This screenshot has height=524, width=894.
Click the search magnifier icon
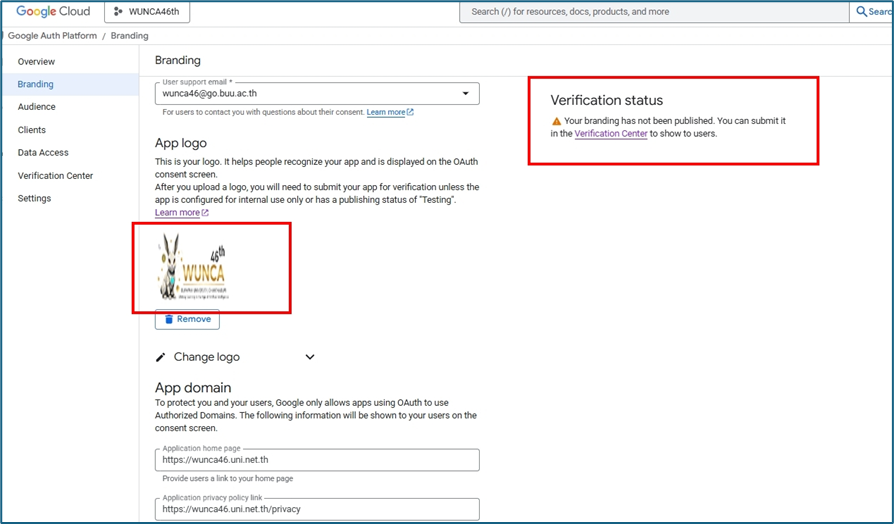point(862,12)
